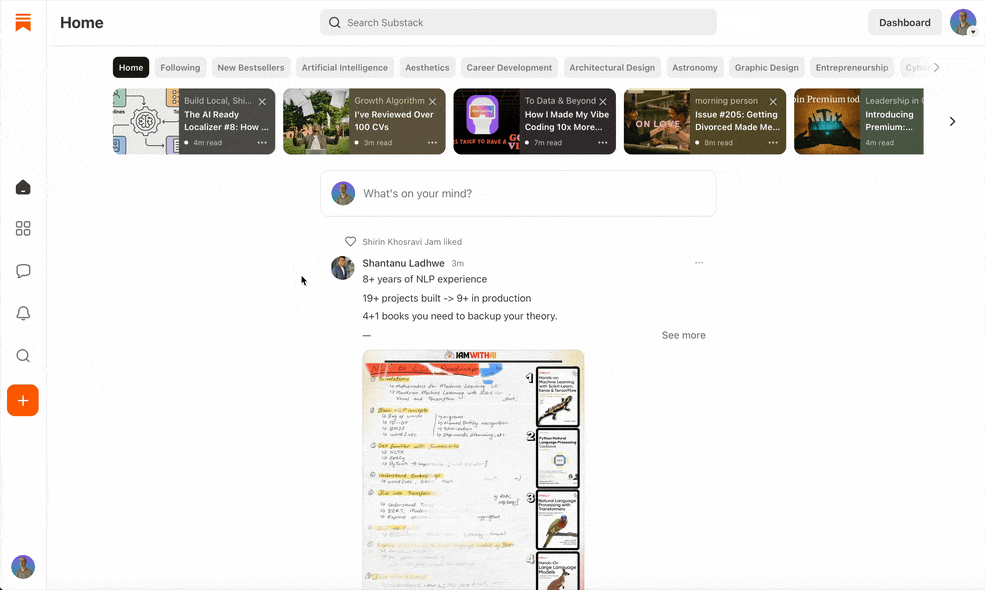Viewport: 985px width, 590px height.
Task: Click the What's on your mind box
Action: 518,194
